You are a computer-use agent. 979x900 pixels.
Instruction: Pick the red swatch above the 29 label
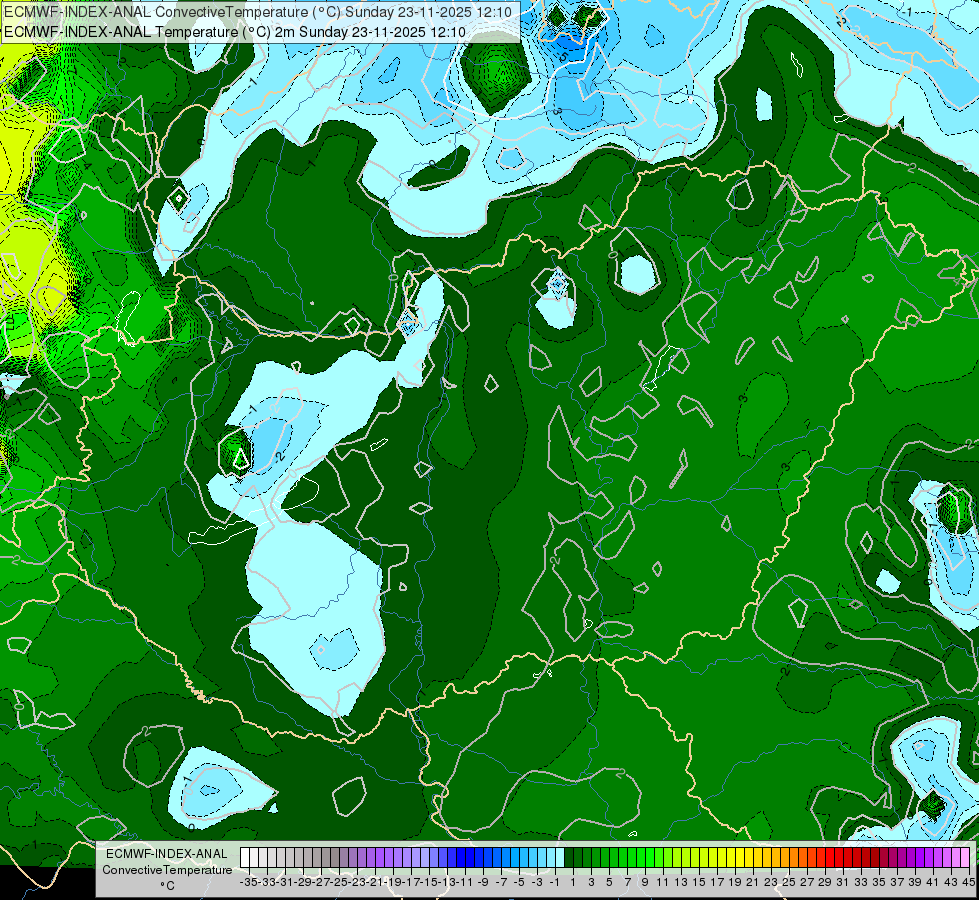(830, 857)
